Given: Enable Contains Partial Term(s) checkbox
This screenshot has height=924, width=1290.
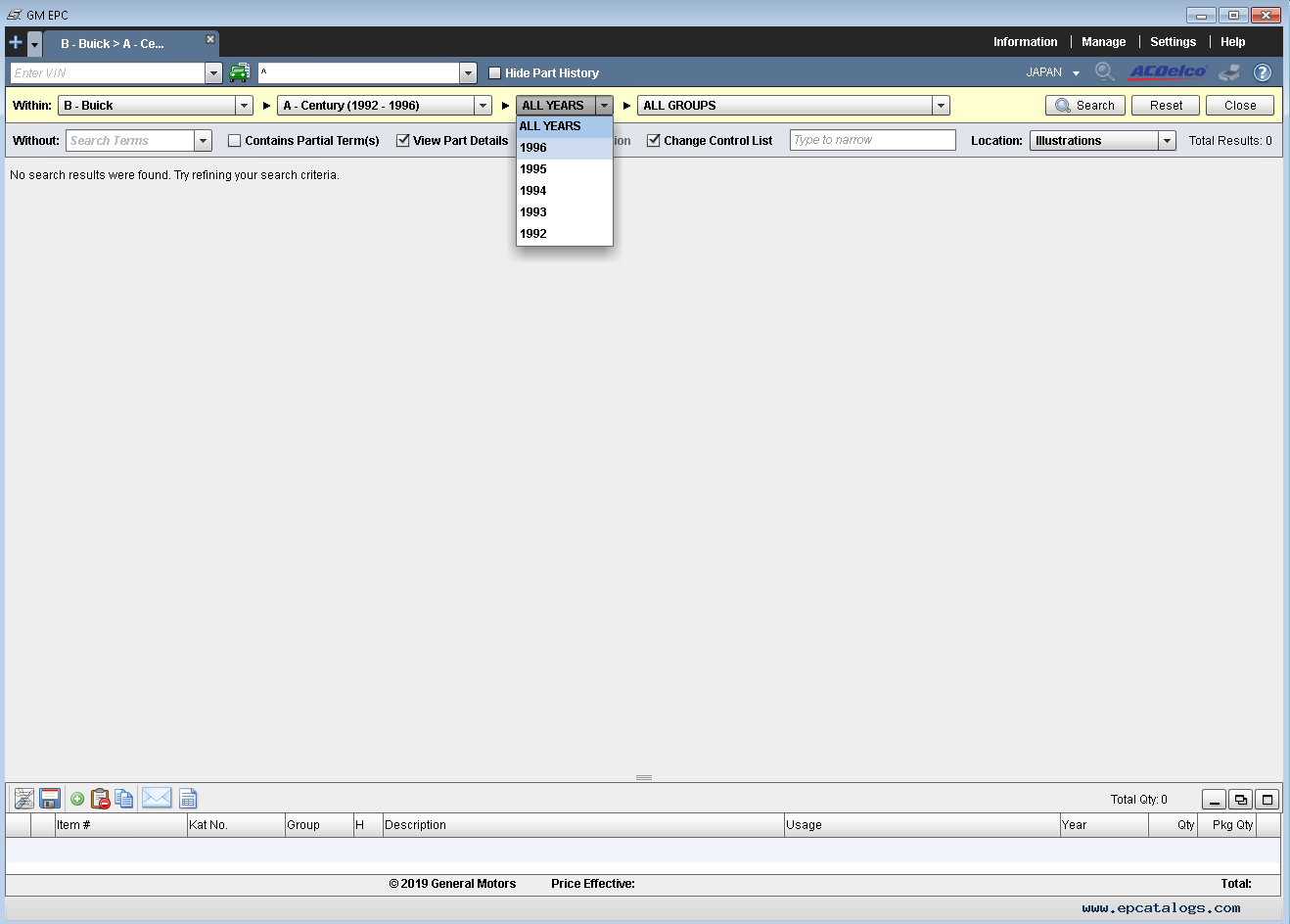Looking at the screenshot, I should (235, 141).
